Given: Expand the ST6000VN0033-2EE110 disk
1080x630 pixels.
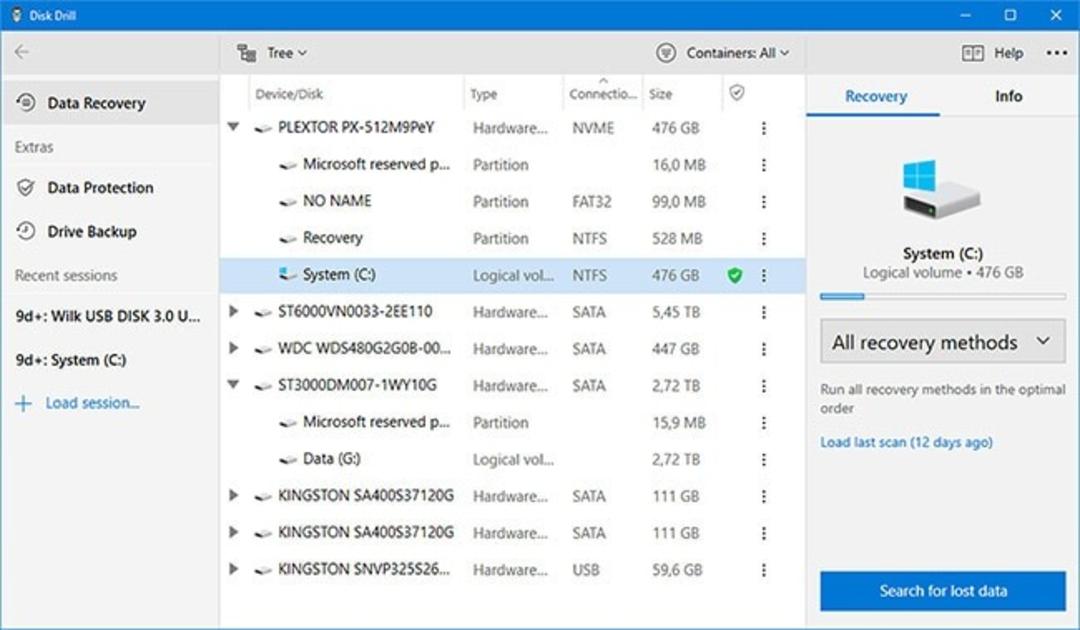Looking at the screenshot, I should coord(233,311).
